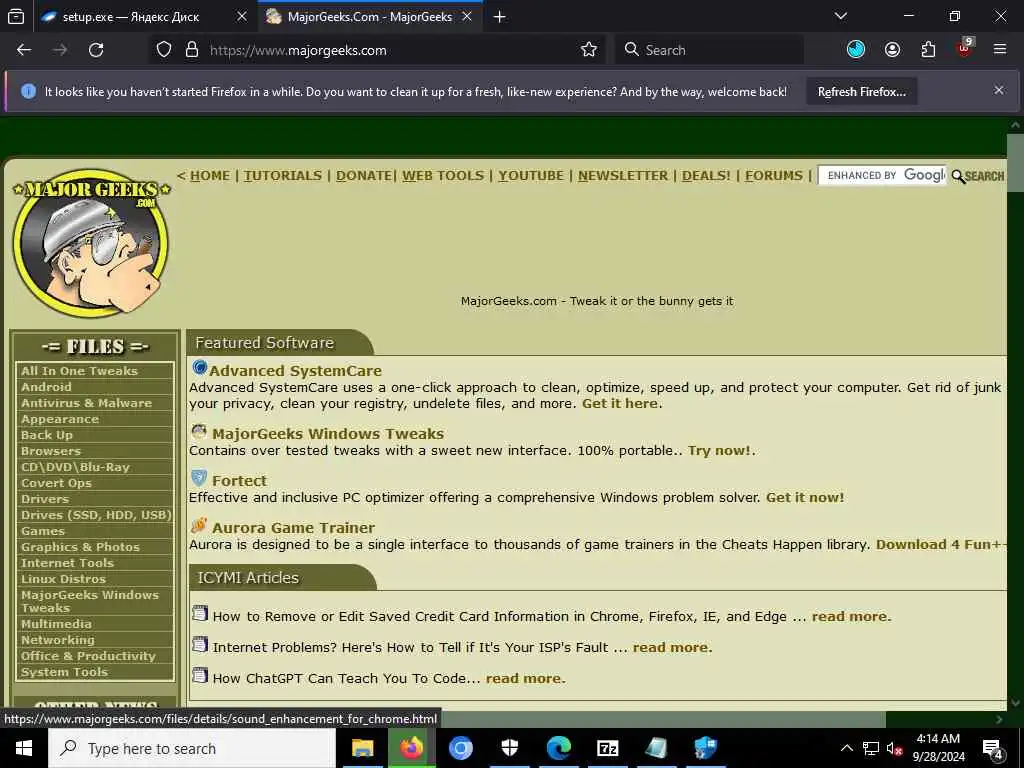Image resolution: width=1024 pixels, height=768 pixels.
Task: Open the extensions puzzle piece icon
Action: click(928, 50)
